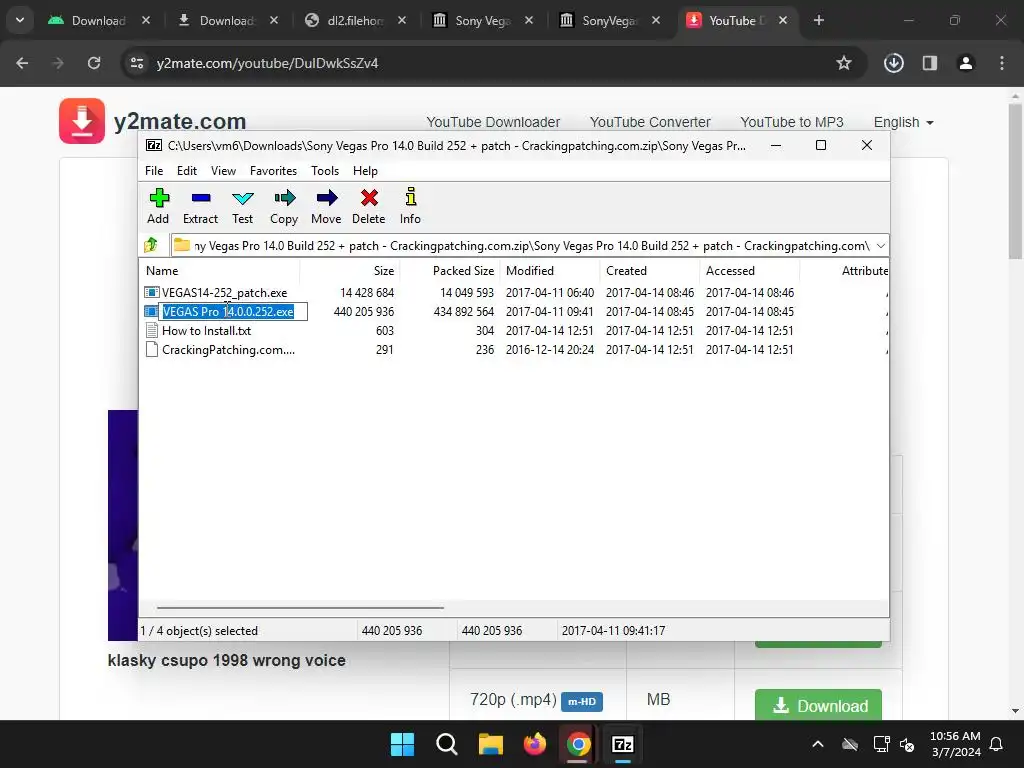Sort by the Created column header
Viewport: 1024px width, 768px height.
click(x=650, y=270)
